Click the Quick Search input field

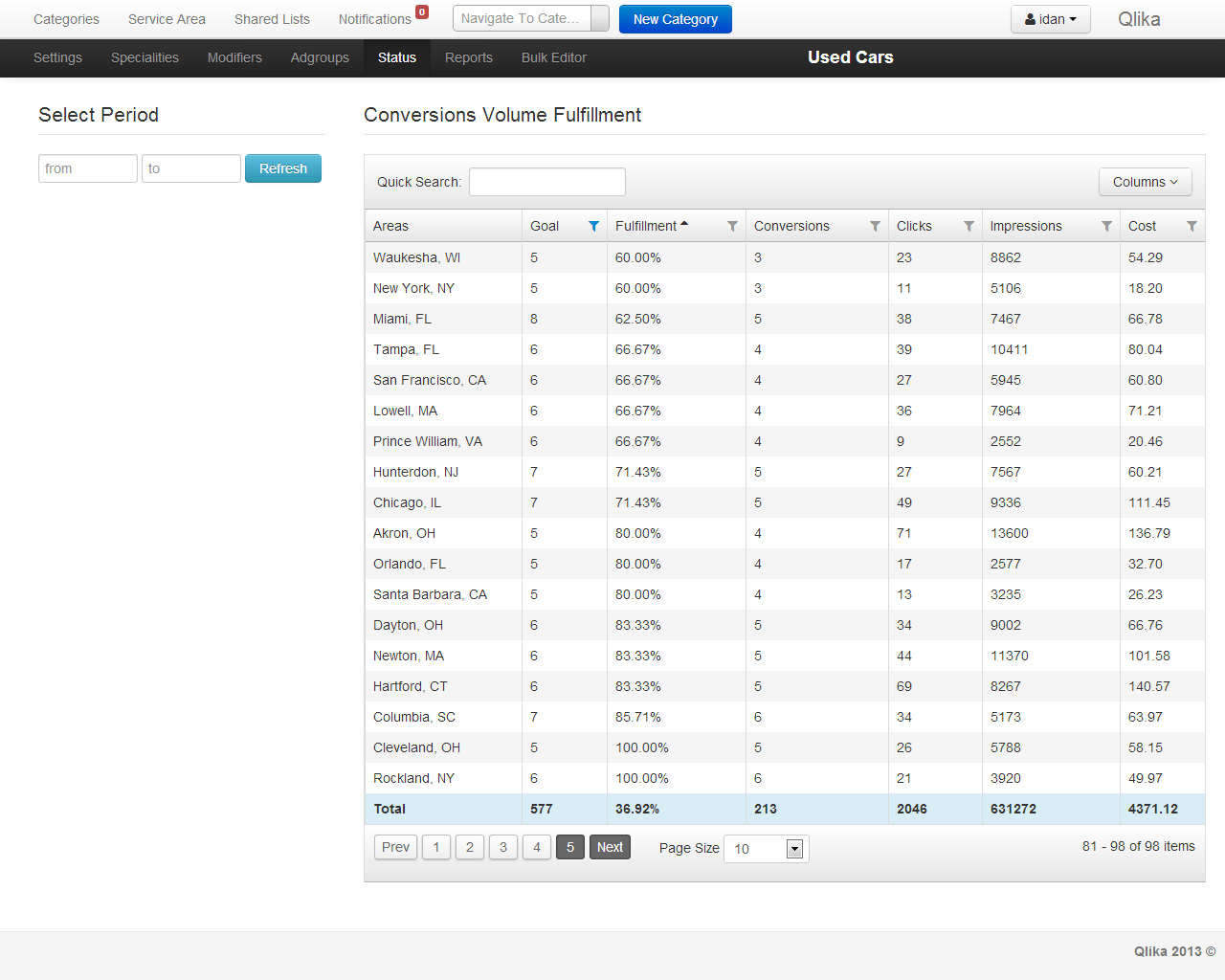pyautogui.click(x=546, y=182)
